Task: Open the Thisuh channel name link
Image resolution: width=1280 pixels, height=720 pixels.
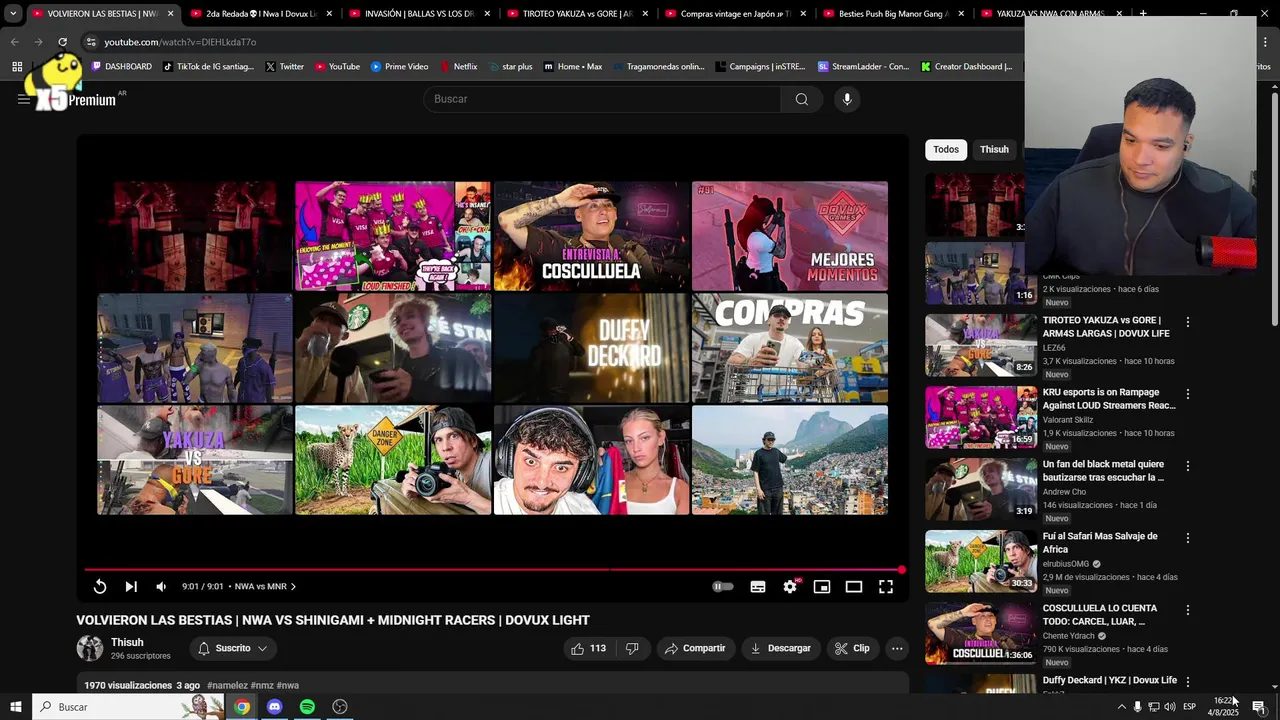Action: 127,642
